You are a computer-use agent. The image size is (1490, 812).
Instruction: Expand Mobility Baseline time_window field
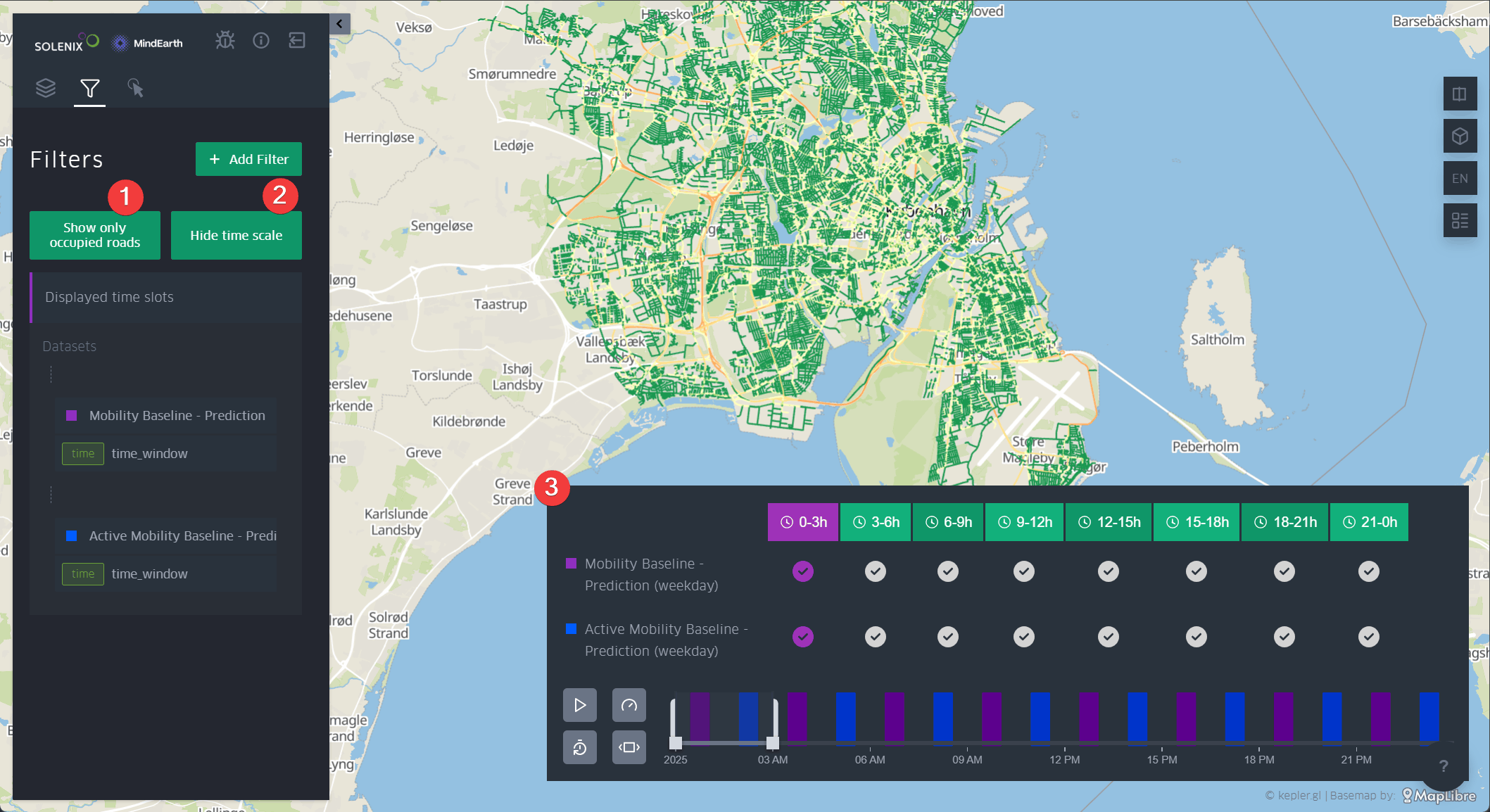(149, 454)
